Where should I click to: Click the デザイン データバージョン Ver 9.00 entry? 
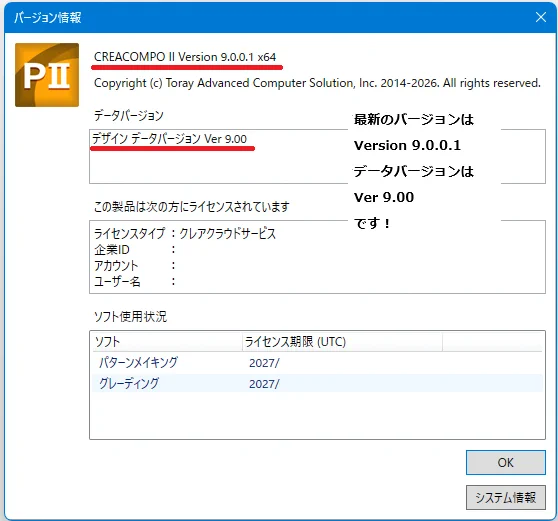click(169, 138)
